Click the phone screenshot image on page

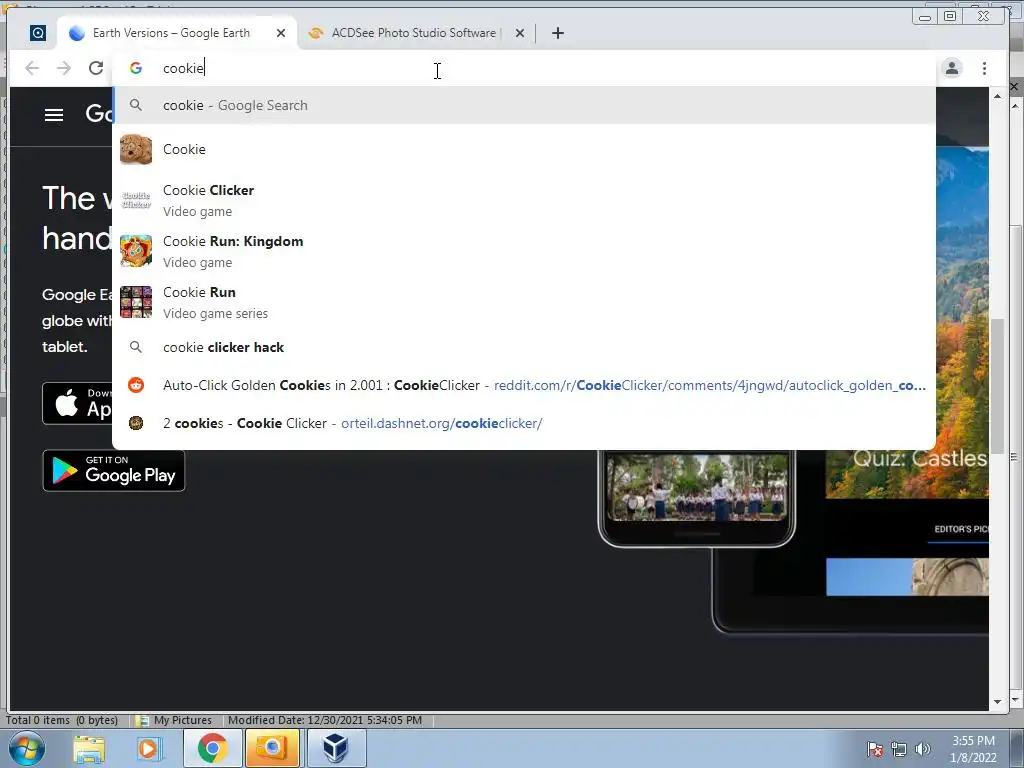click(697, 488)
